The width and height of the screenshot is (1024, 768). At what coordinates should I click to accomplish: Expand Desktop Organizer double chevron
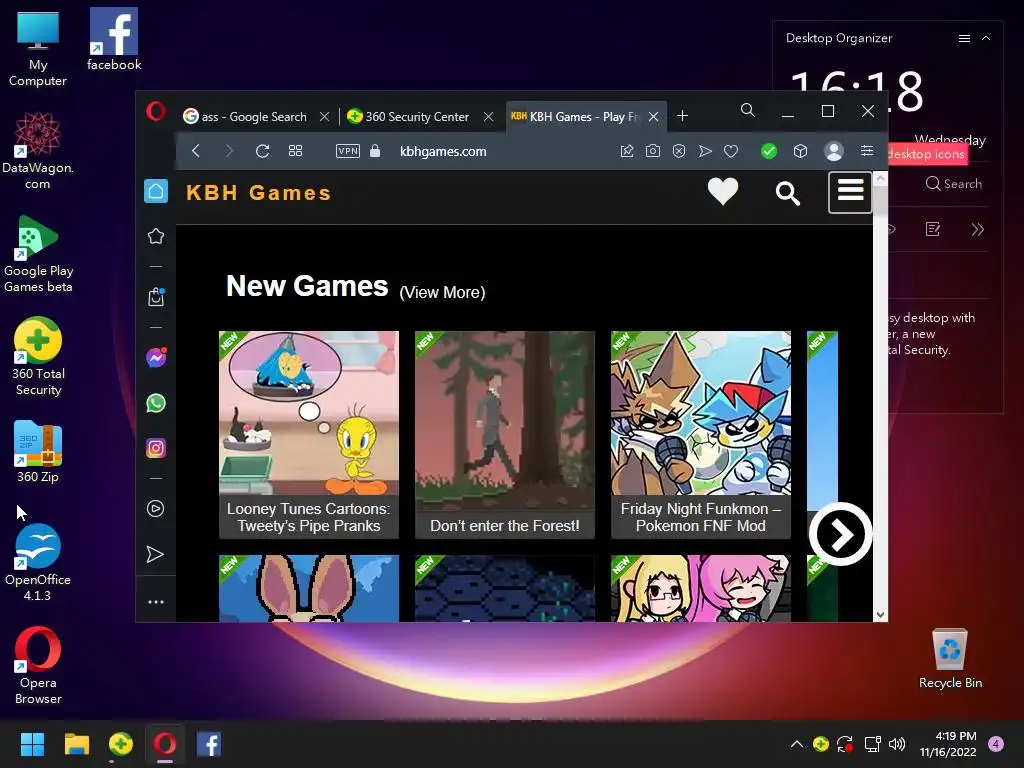pyautogui.click(x=978, y=229)
